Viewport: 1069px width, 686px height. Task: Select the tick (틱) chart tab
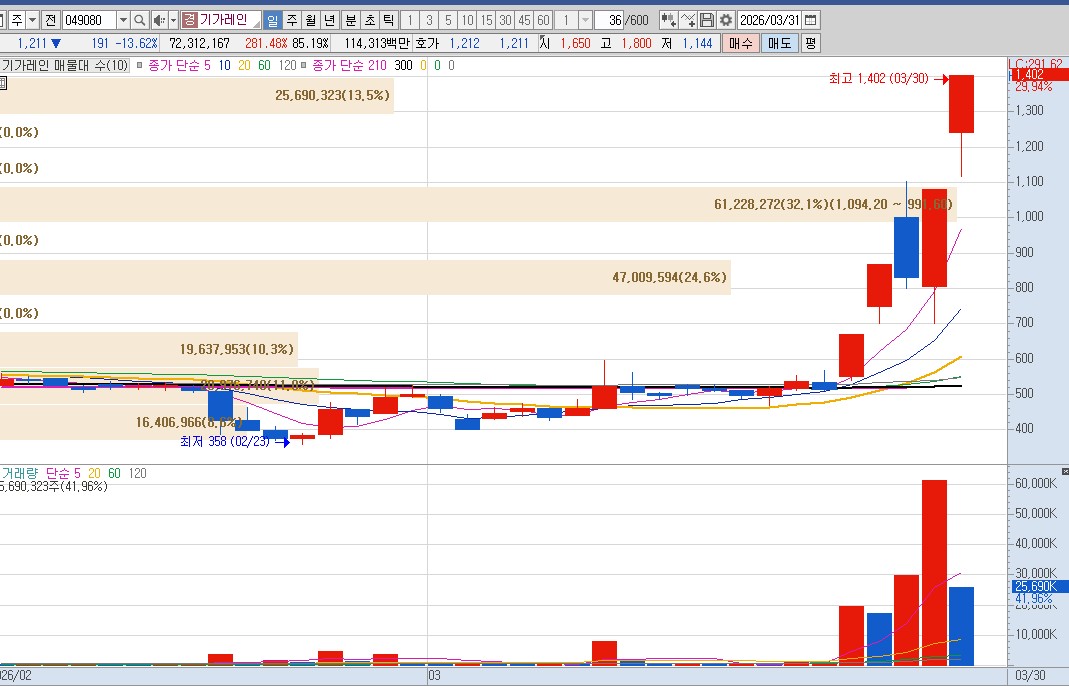[388, 20]
